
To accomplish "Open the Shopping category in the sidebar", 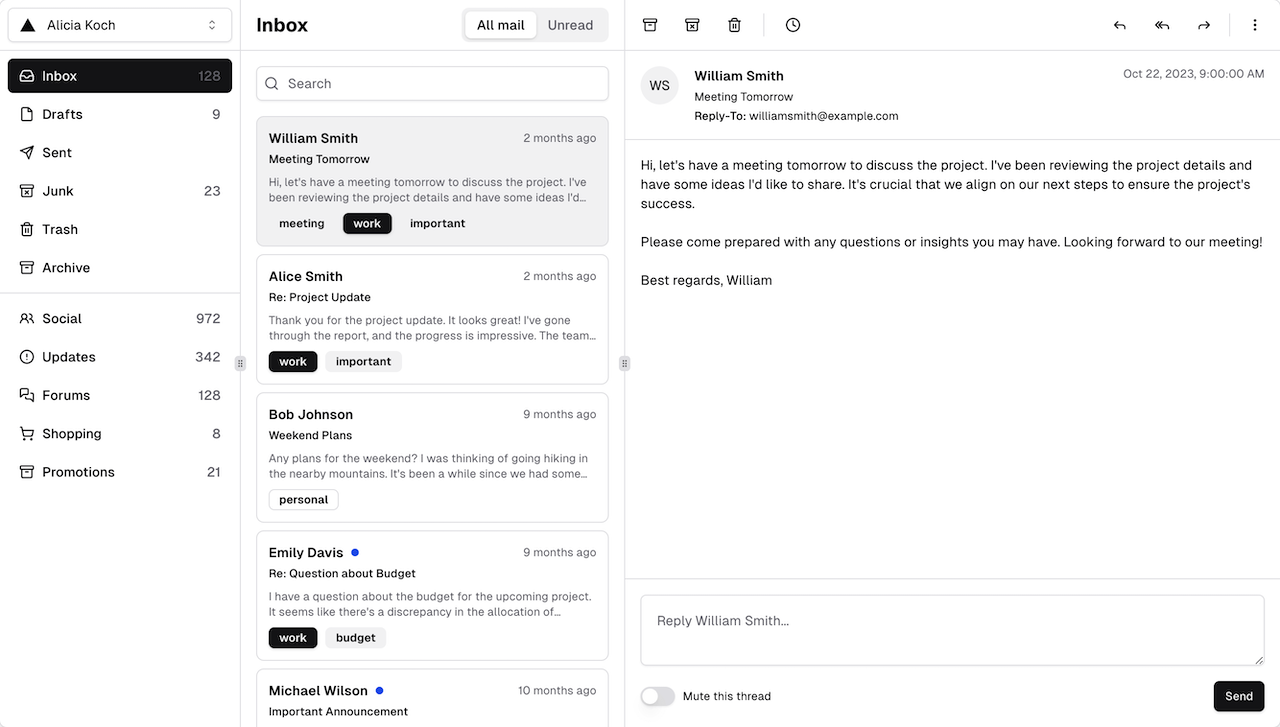I will point(72,433).
